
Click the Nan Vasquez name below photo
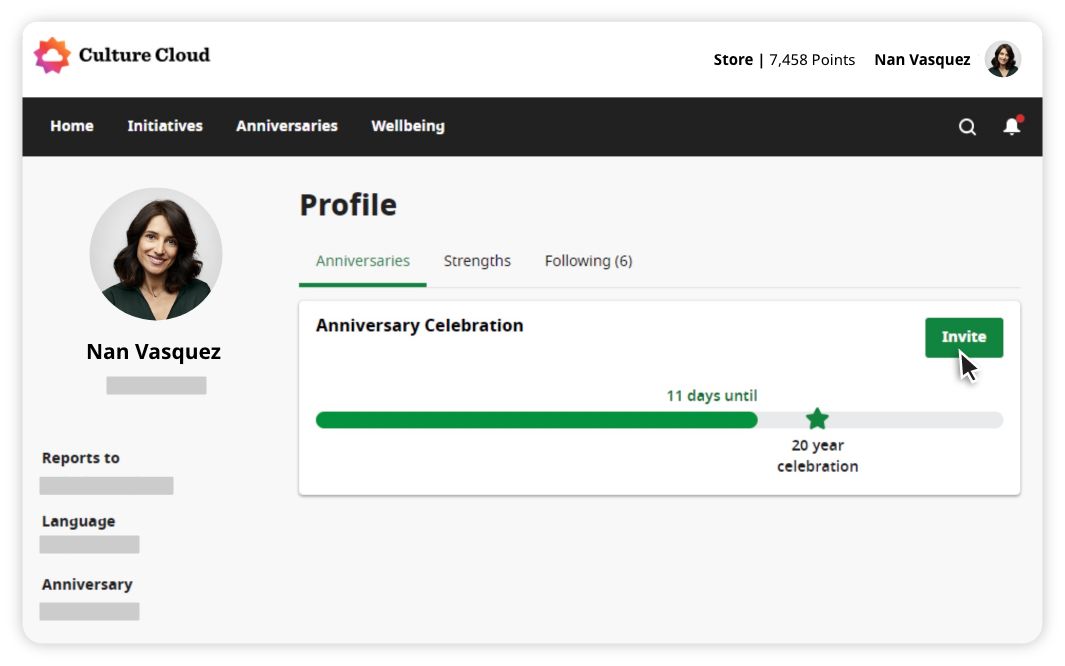[154, 352]
